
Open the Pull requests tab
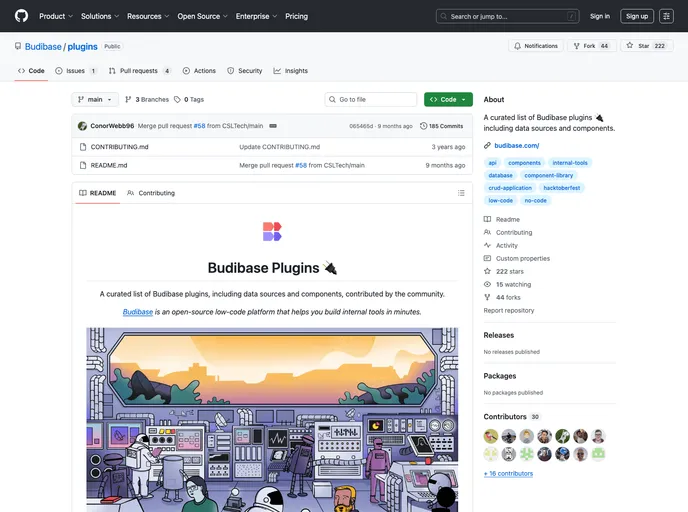(140, 71)
